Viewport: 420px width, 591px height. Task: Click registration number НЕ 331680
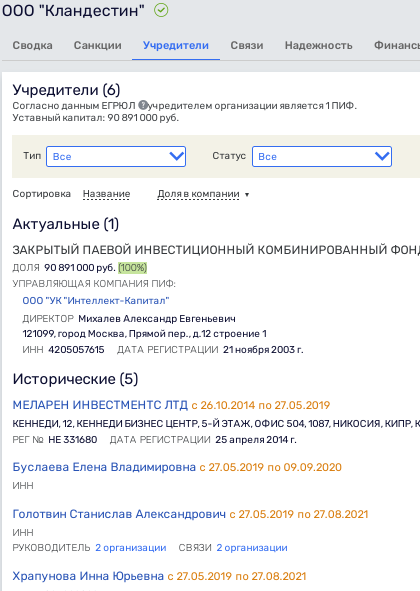pos(73,440)
